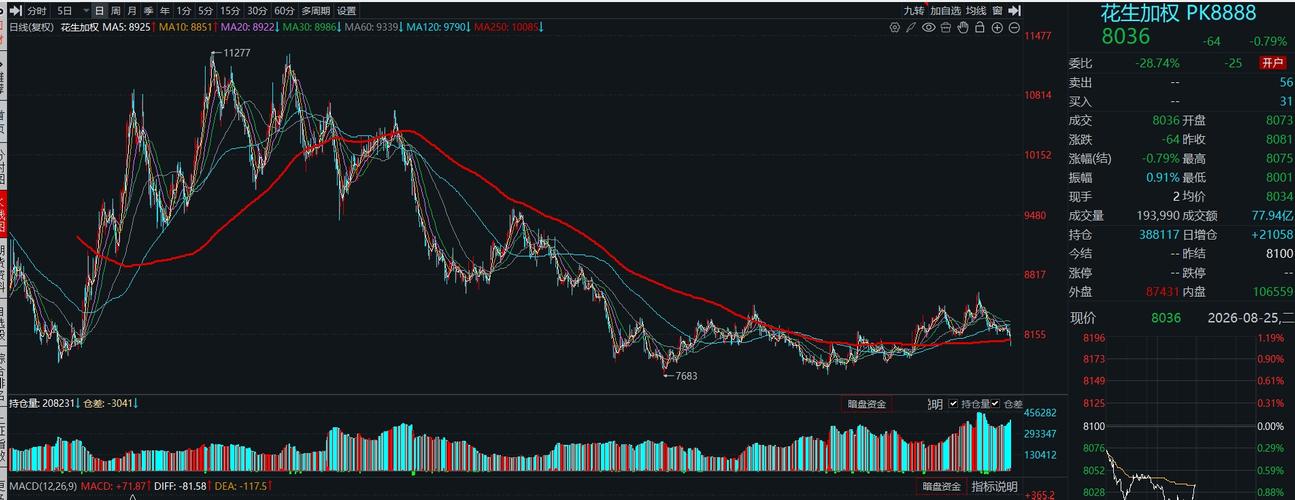1295x500 pixels.
Task: Click 暗盘资金 button in volume panel
Action: [x=866, y=404]
